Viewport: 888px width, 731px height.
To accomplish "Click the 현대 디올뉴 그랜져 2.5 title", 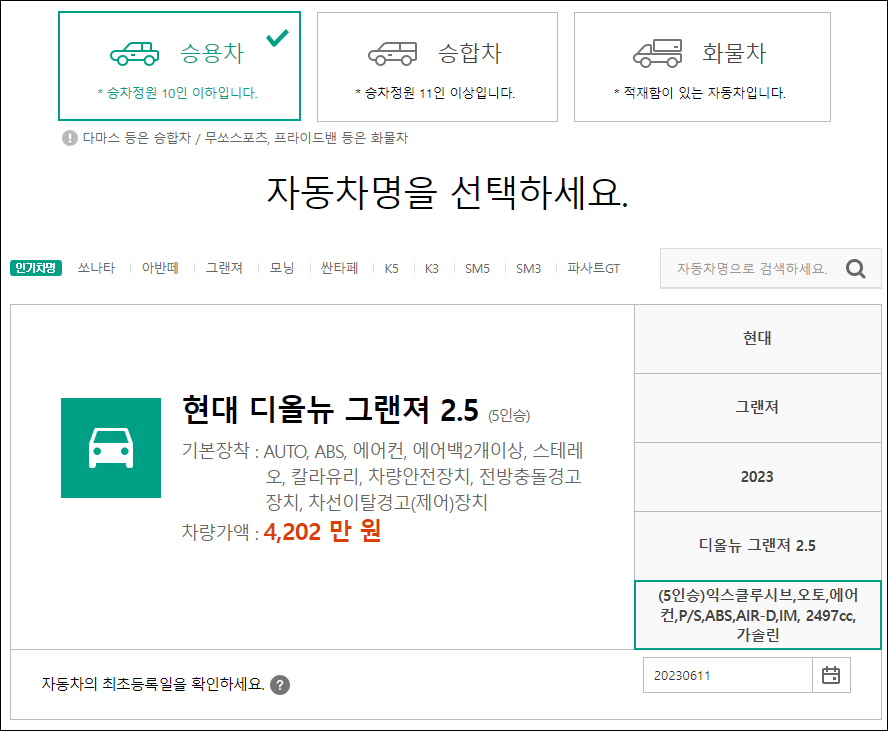I will [x=331, y=409].
